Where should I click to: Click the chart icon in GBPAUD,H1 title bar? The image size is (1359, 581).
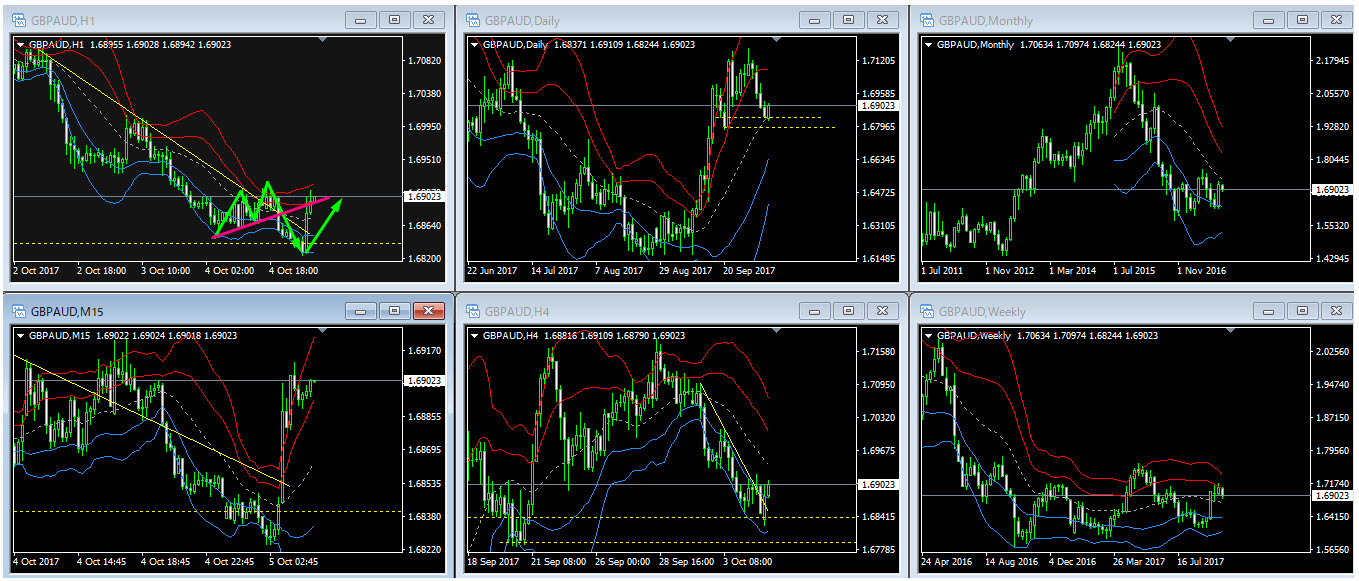tap(17, 20)
